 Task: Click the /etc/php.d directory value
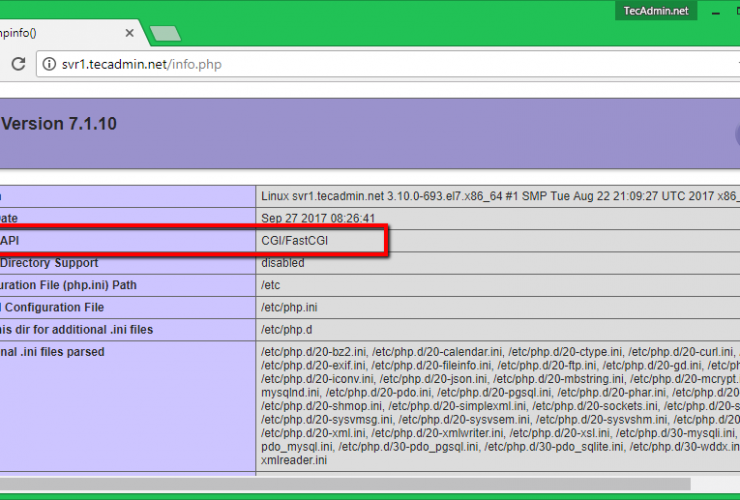pyautogui.click(x=288, y=329)
